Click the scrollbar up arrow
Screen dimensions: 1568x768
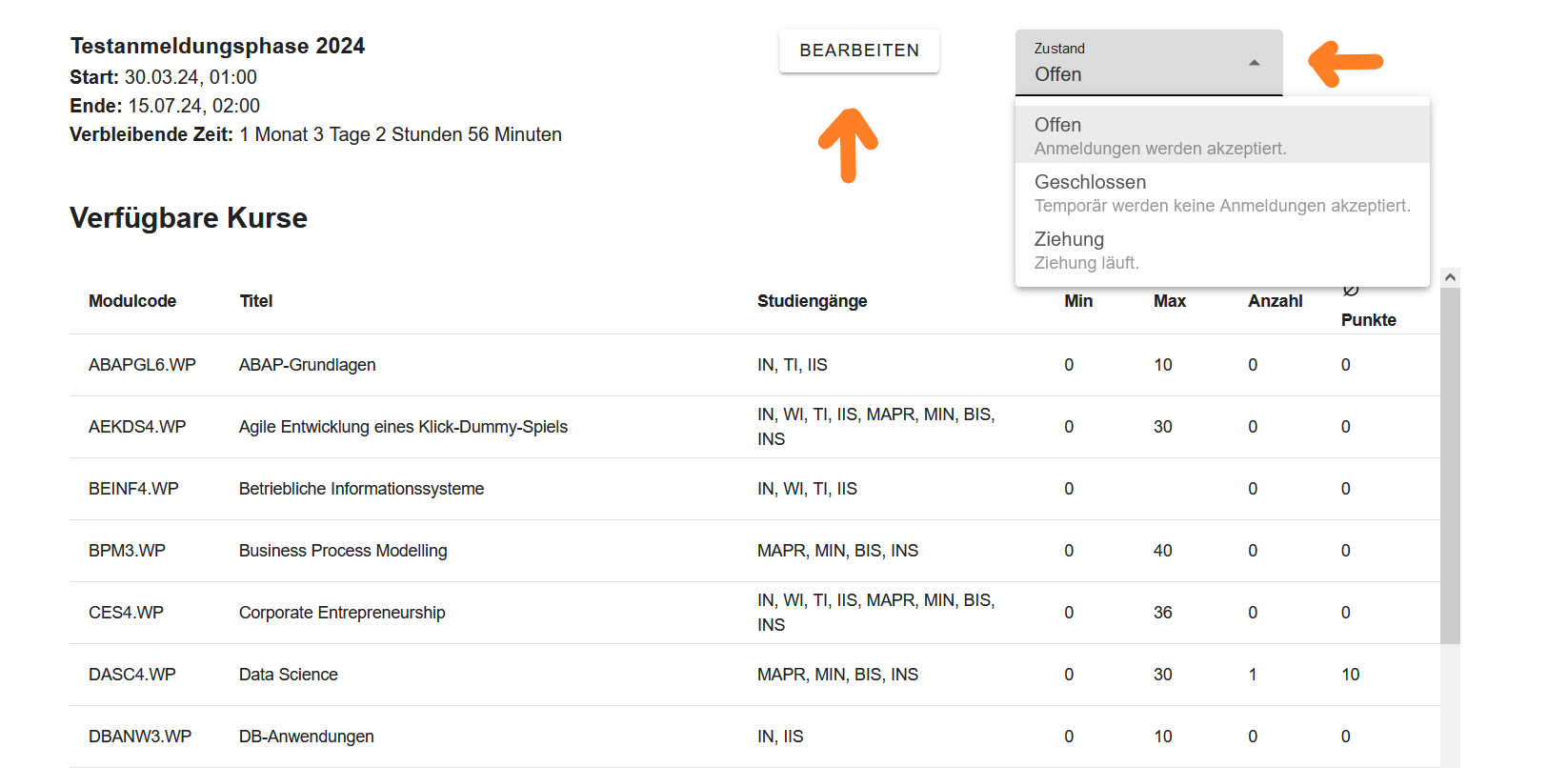(x=1449, y=277)
